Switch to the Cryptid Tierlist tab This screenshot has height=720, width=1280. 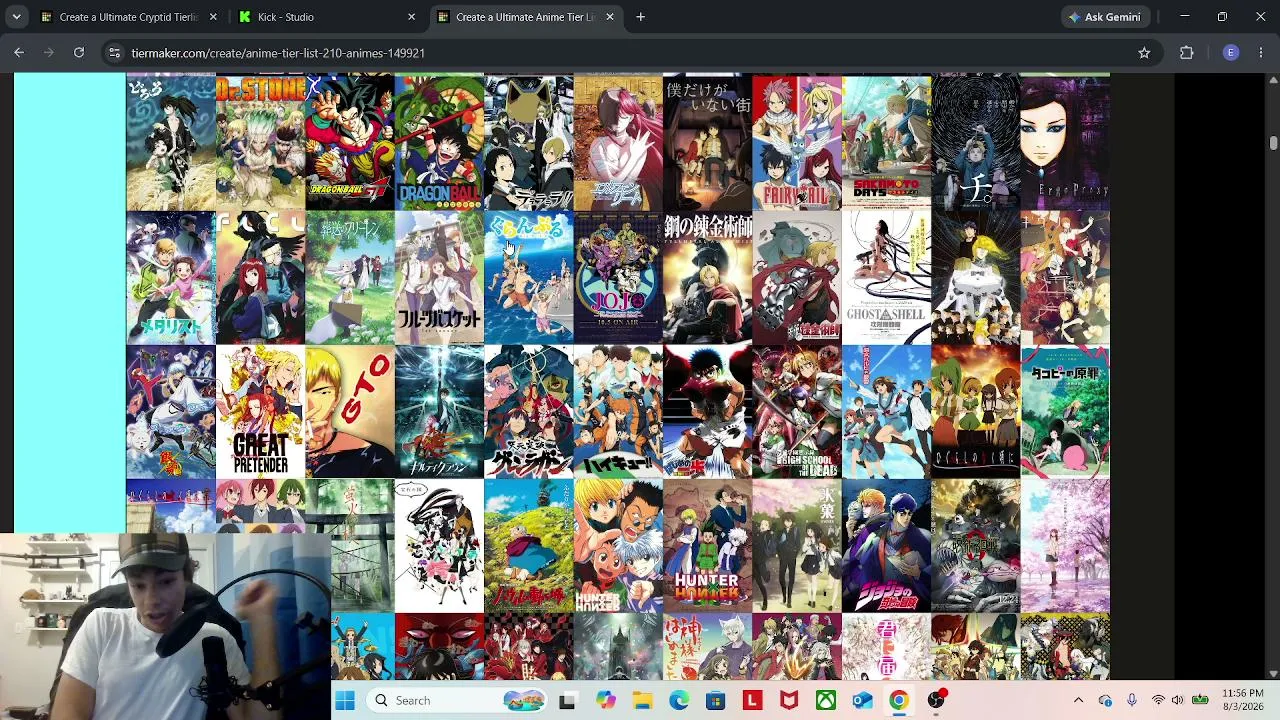click(129, 17)
